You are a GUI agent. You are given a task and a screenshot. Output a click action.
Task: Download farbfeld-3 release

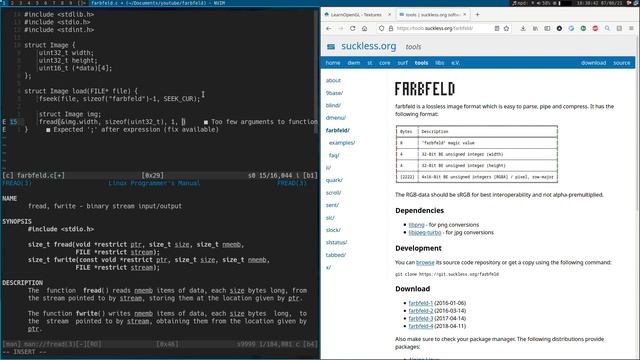[420, 318]
